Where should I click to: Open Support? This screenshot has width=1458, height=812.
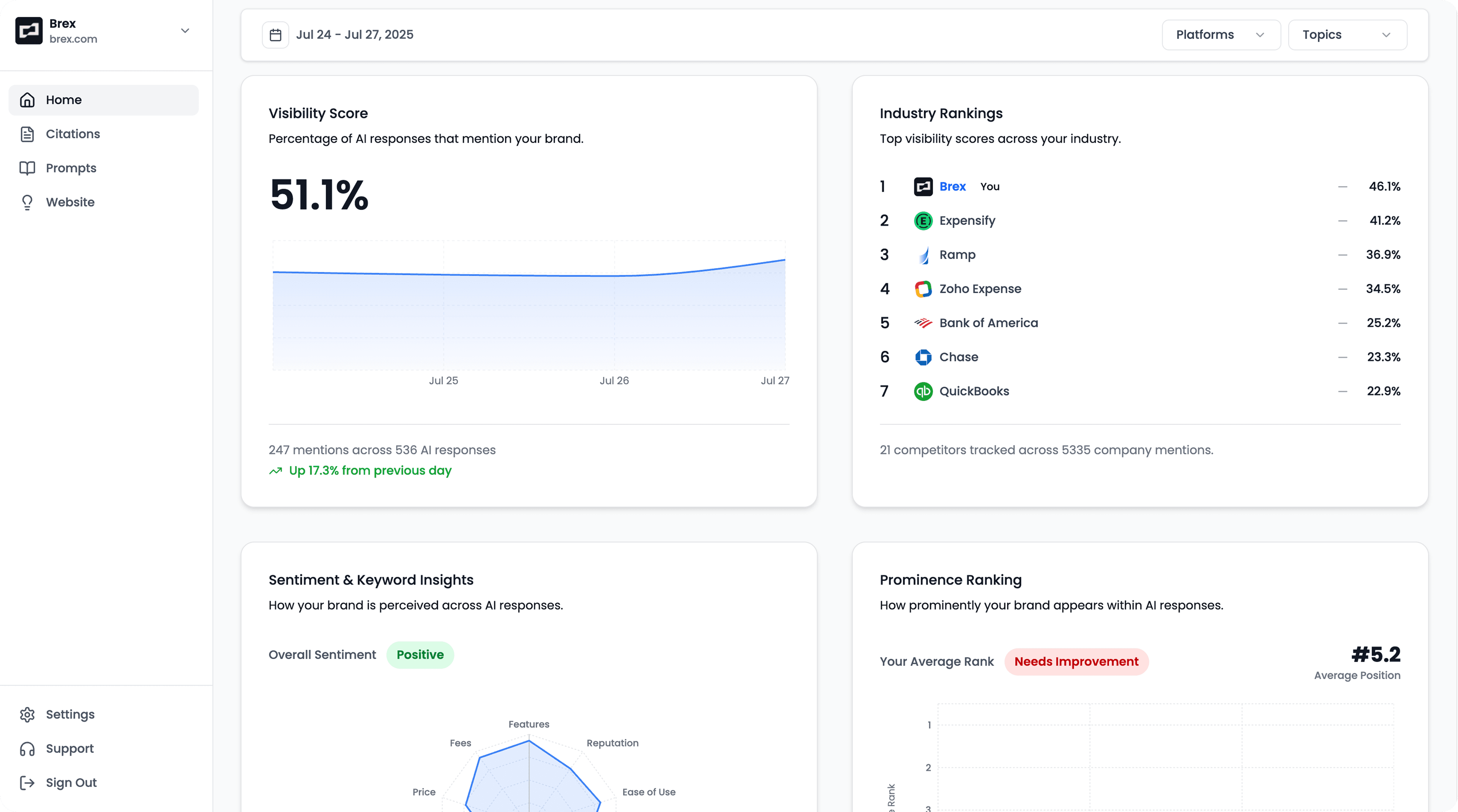104,749
